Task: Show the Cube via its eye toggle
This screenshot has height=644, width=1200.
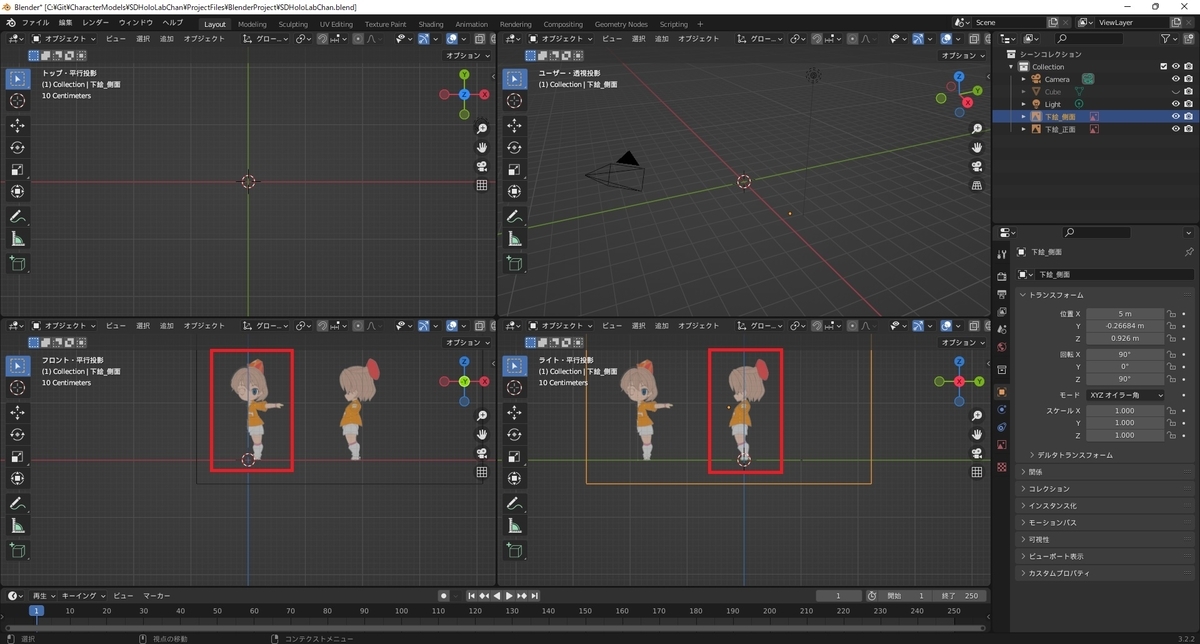Action: [x=1176, y=92]
